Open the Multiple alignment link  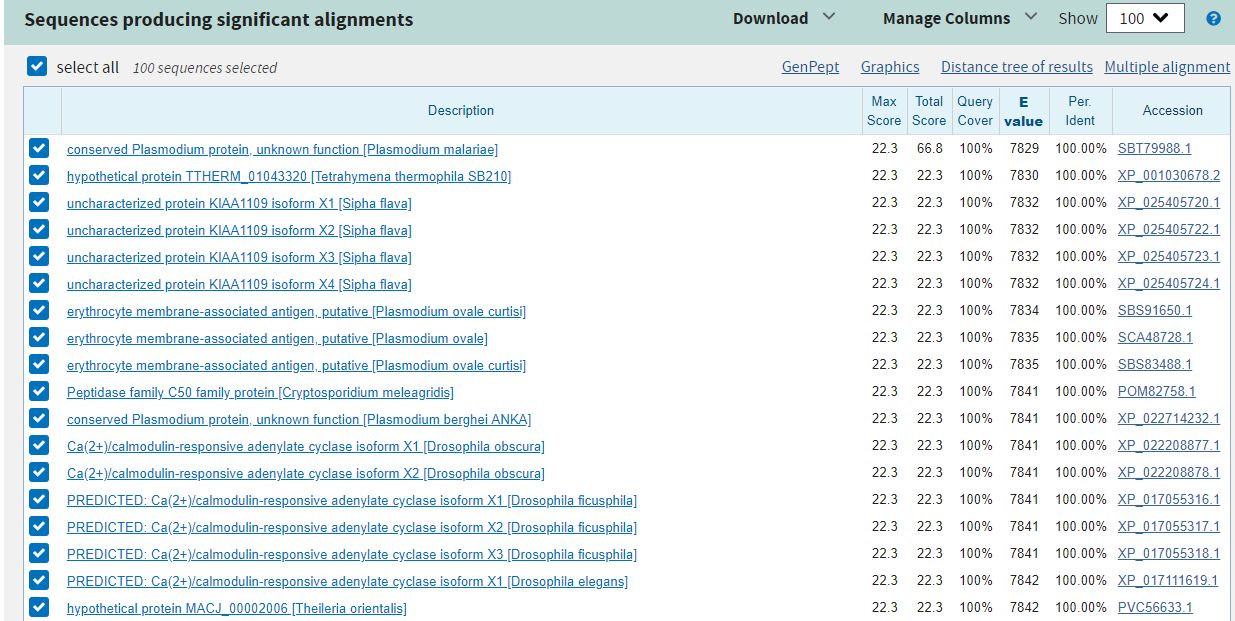point(1167,67)
